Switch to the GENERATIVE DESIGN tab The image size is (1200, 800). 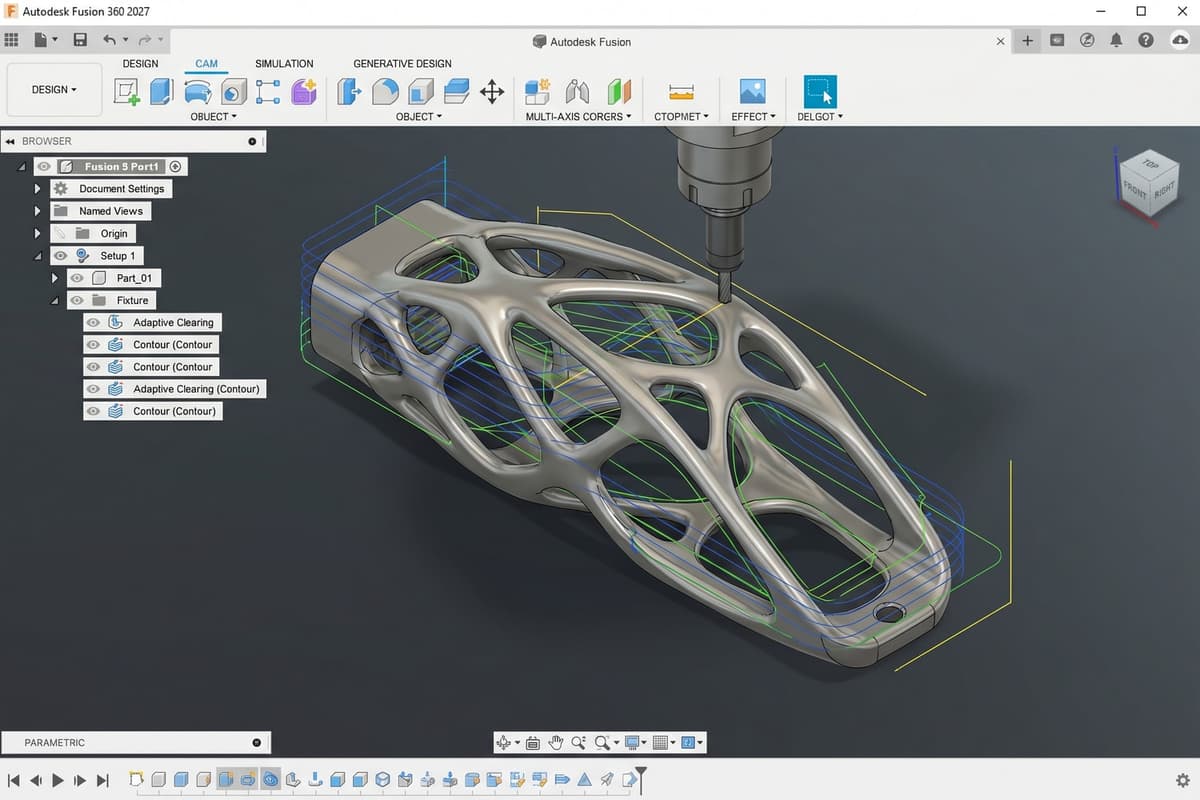tap(402, 63)
